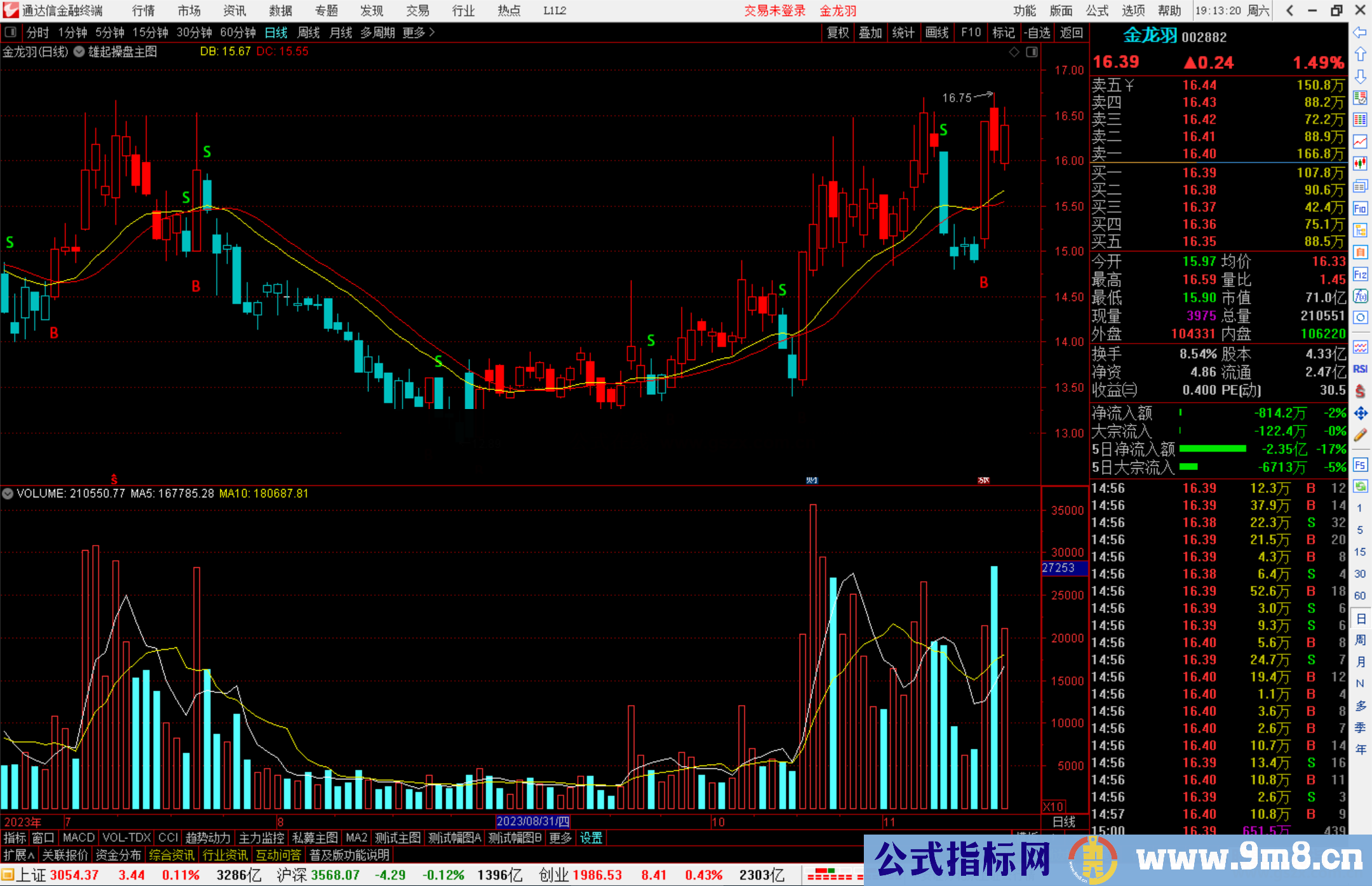Image resolution: width=1372 pixels, height=886 pixels.
Task: Click the 2023/08/31 date label on axis
Action: pyautogui.click(x=533, y=822)
